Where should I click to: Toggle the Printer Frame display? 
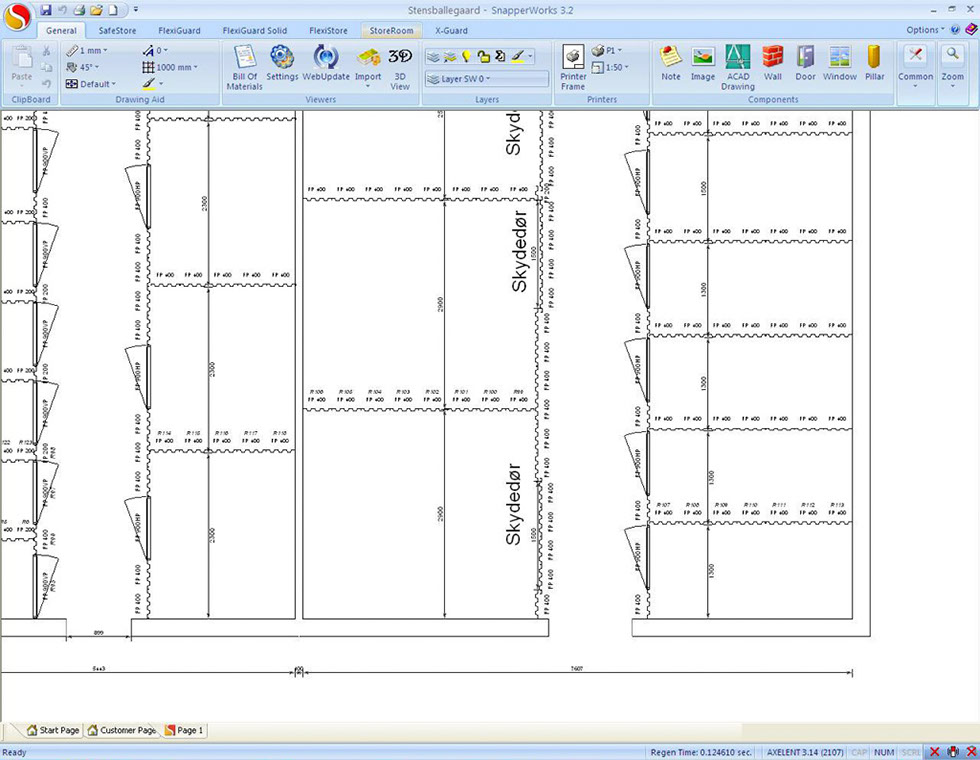[573, 66]
